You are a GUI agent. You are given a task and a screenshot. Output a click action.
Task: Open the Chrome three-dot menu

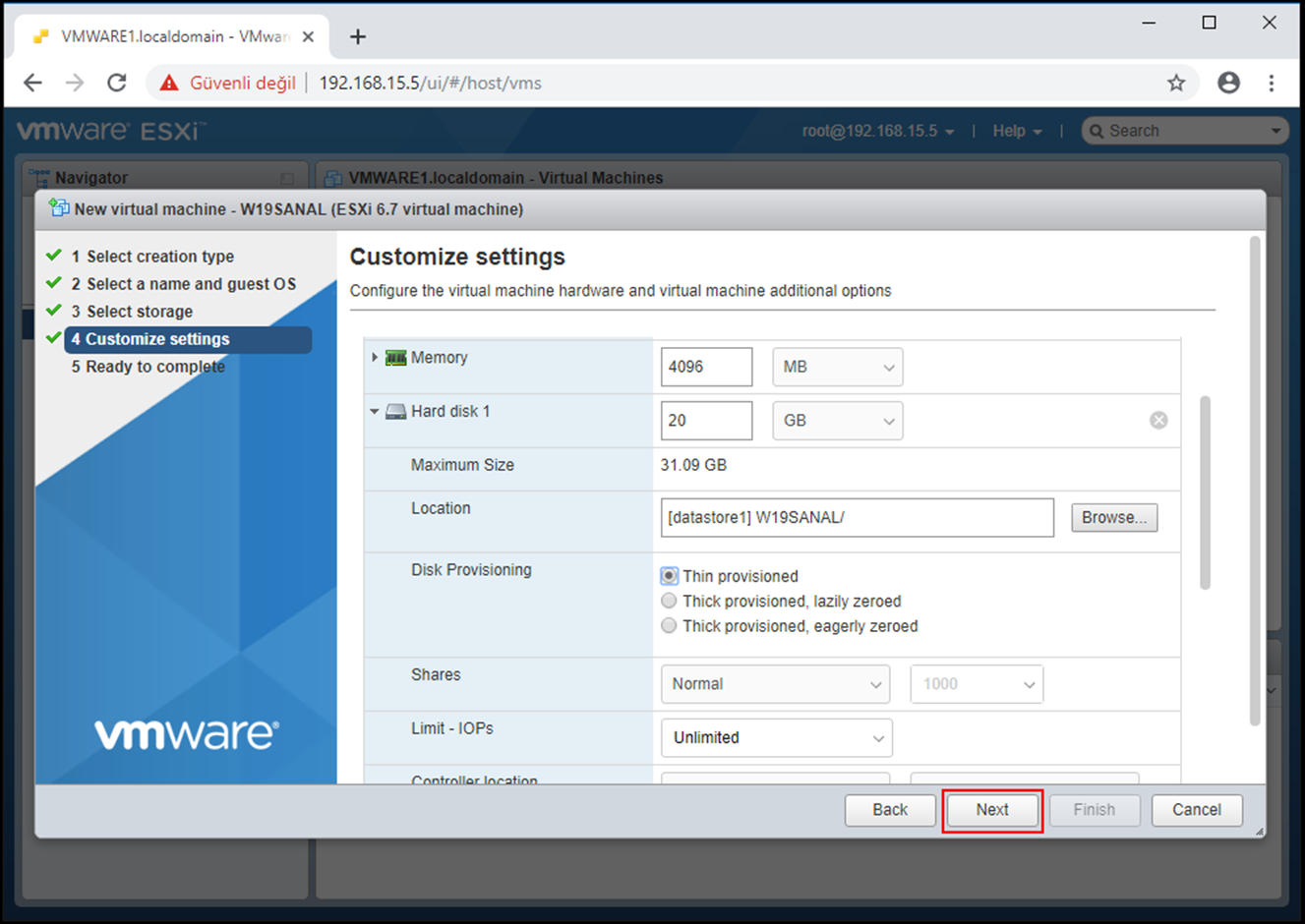tap(1272, 83)
